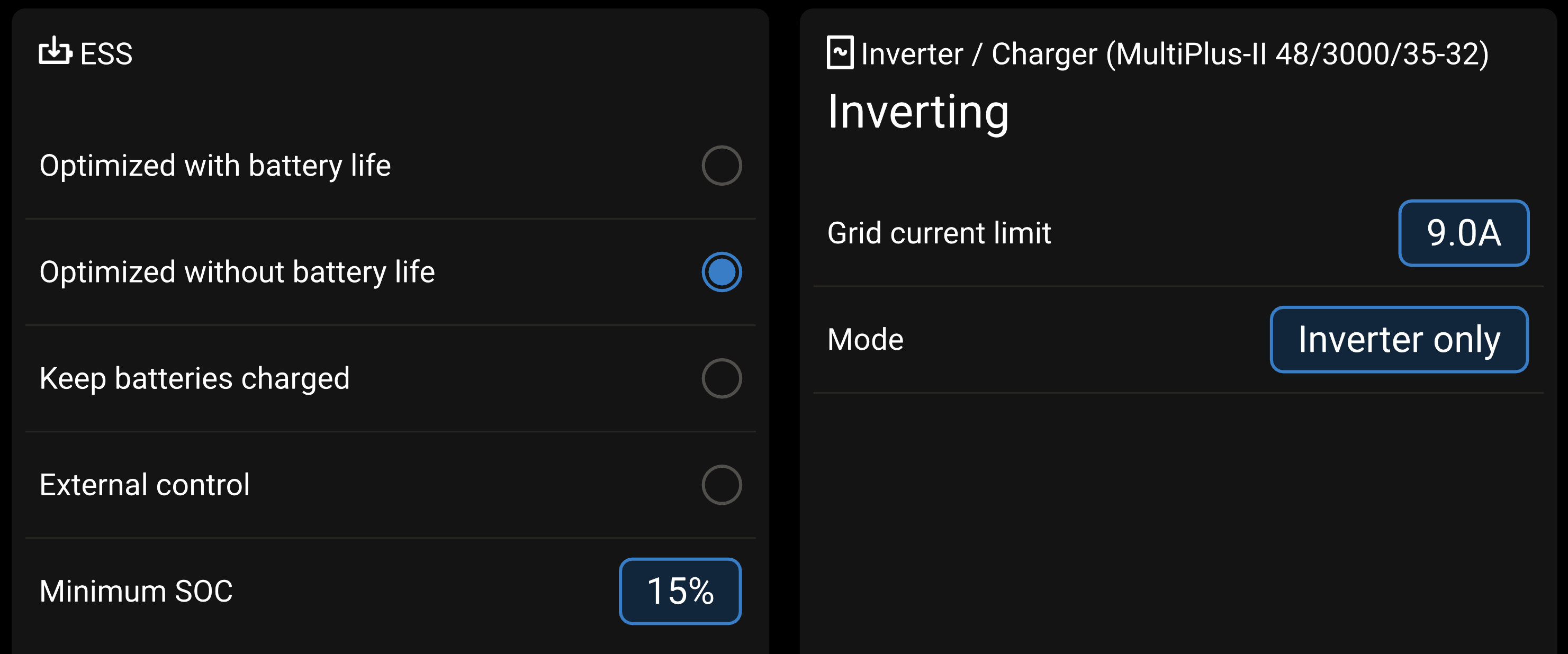Tap the Keep batteries charged label text
1568x654 pixels.
tap(194, 378)
